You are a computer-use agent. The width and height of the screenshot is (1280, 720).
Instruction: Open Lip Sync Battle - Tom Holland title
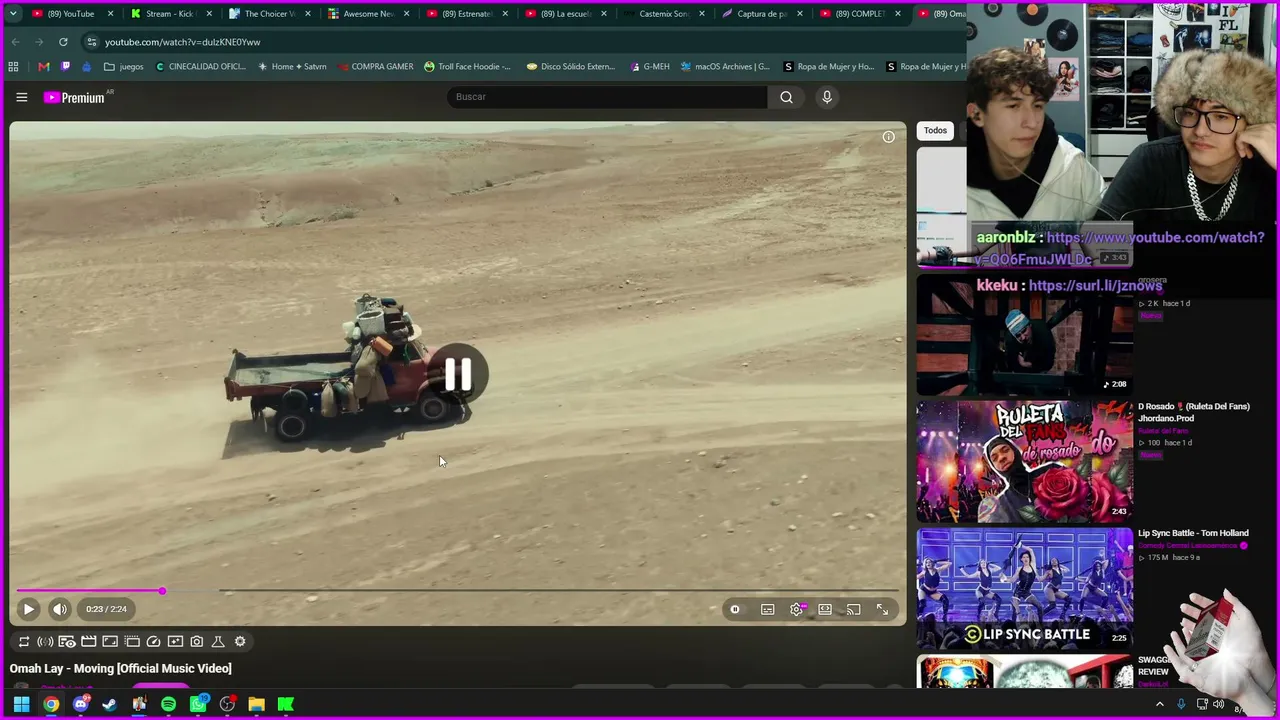point(1193,534)
